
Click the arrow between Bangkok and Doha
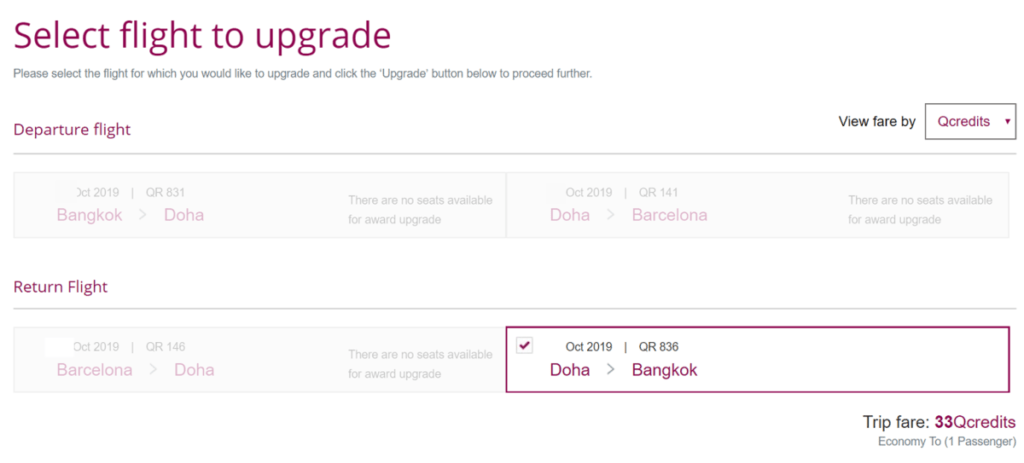pos(143,215)
